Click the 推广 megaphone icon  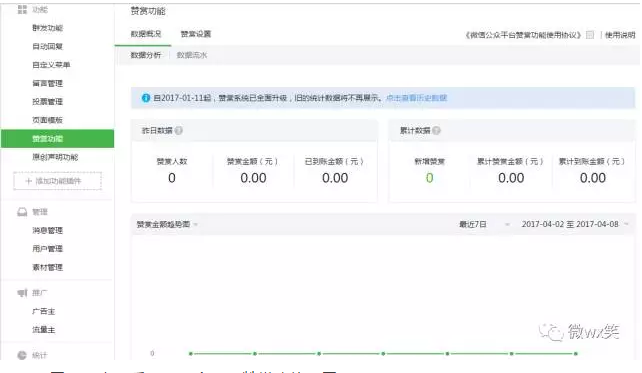22,293
